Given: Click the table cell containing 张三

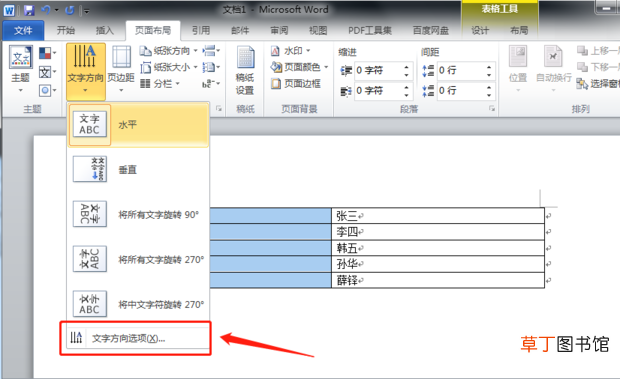Looking at the screenshot, I should (438, 216).
